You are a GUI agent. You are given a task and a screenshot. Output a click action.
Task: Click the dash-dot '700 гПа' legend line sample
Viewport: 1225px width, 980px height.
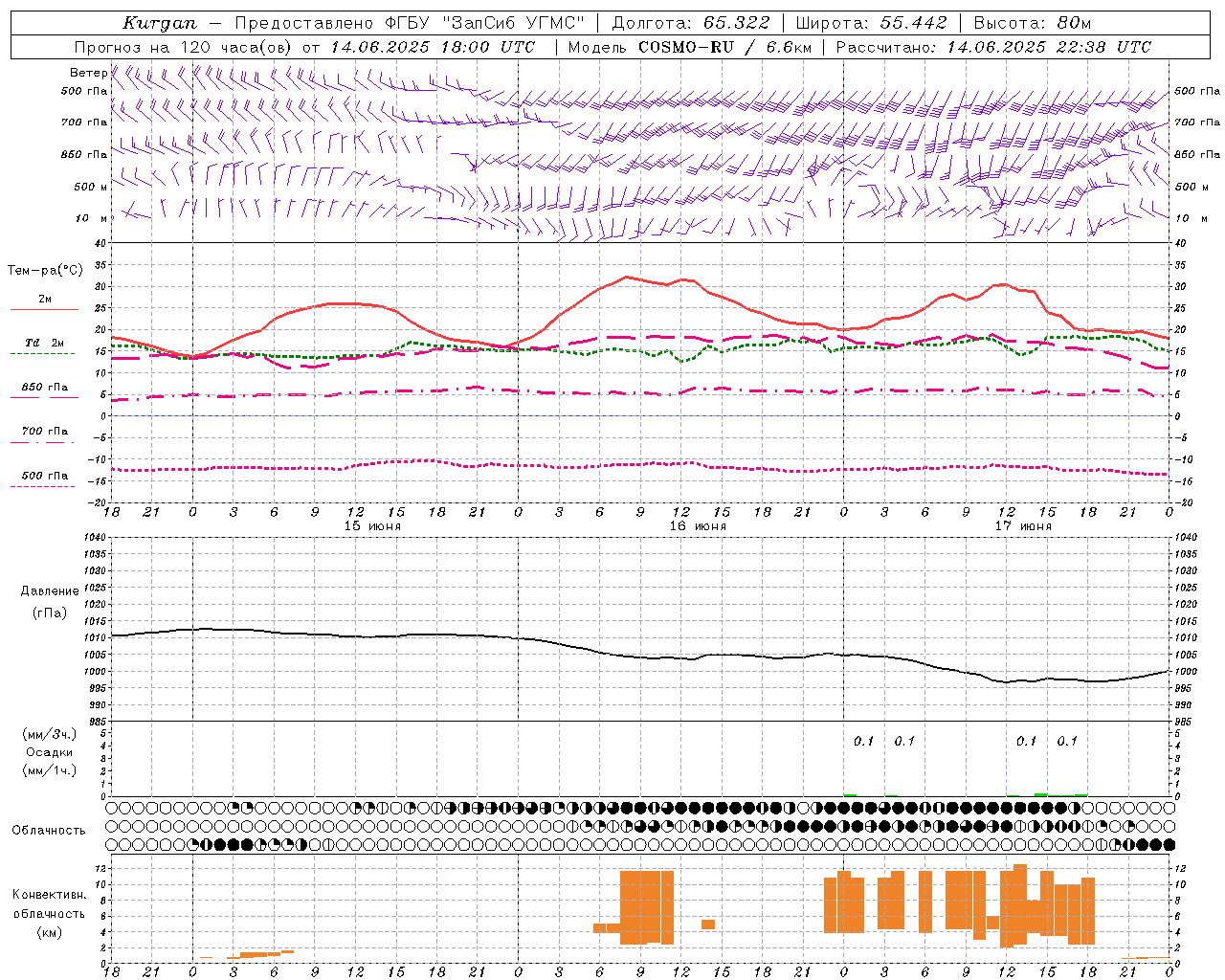point(44,442)
